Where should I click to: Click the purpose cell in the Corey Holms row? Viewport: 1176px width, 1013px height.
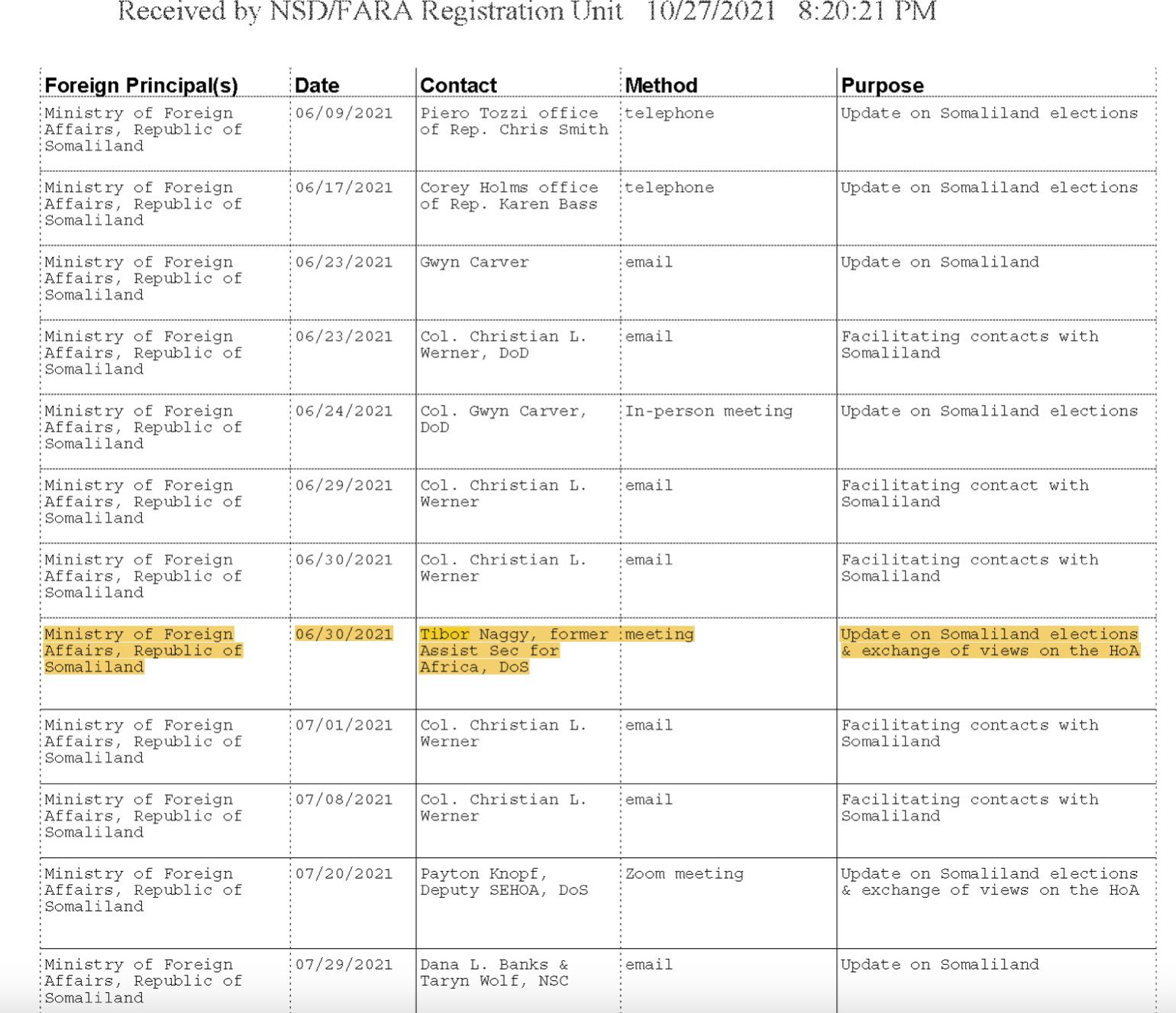point(989,188)
